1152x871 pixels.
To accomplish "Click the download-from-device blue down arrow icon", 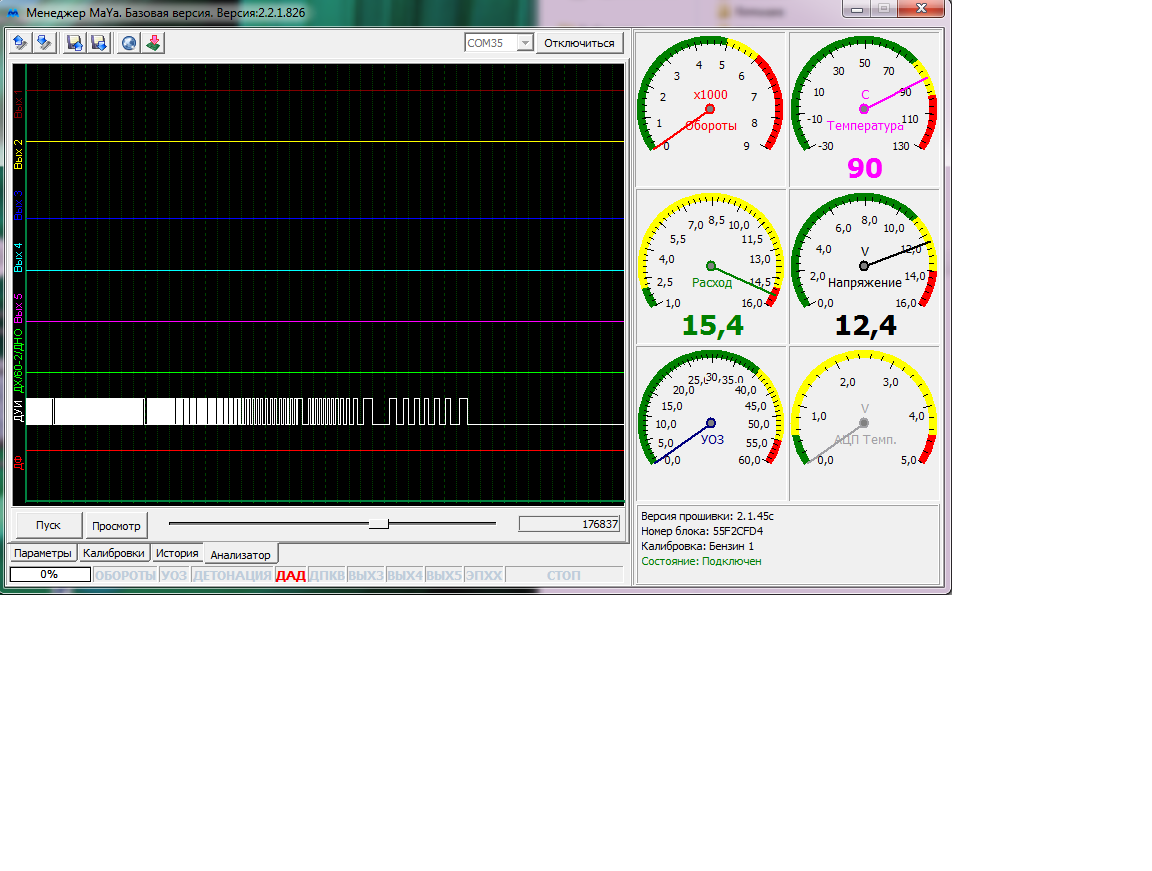I will pos(44,43).
